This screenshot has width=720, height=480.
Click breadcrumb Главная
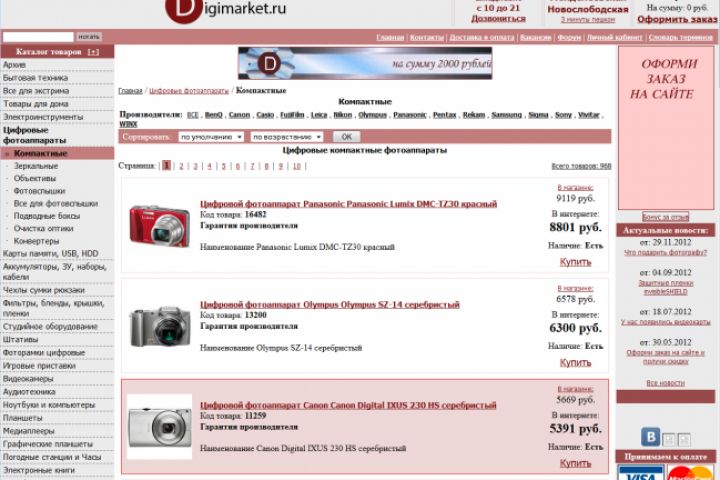tap(130, 91)
